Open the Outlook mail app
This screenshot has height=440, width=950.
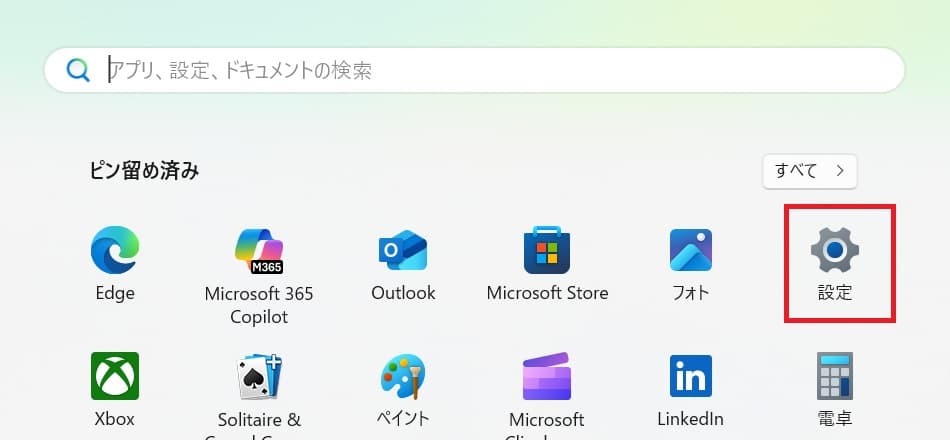[403, 250]
